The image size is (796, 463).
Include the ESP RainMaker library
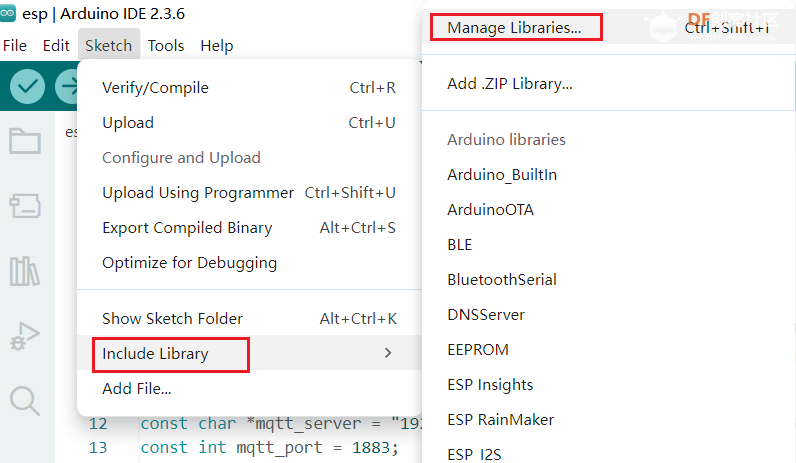point(608,420)
